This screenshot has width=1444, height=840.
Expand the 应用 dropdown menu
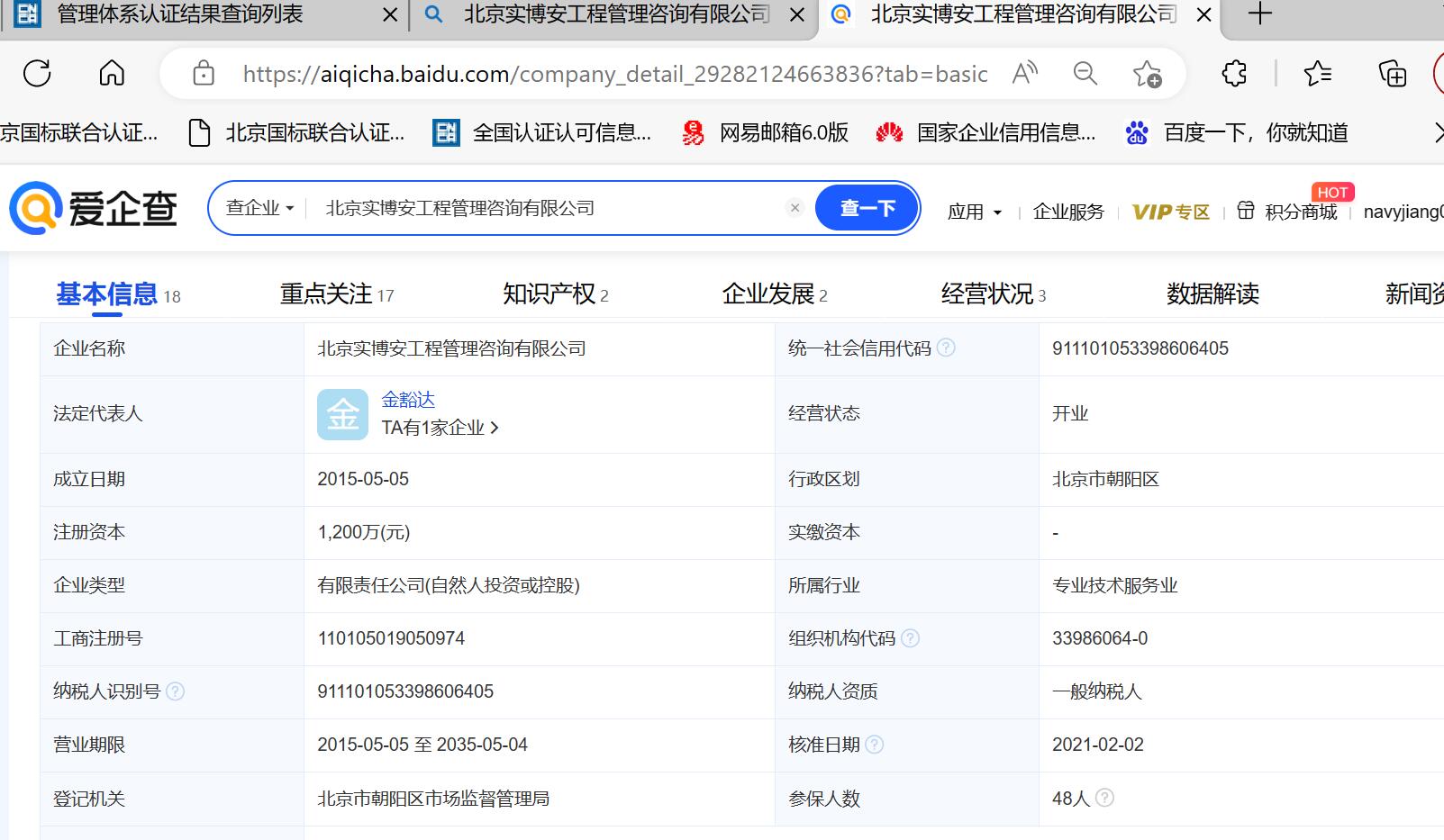pos(975,212)
